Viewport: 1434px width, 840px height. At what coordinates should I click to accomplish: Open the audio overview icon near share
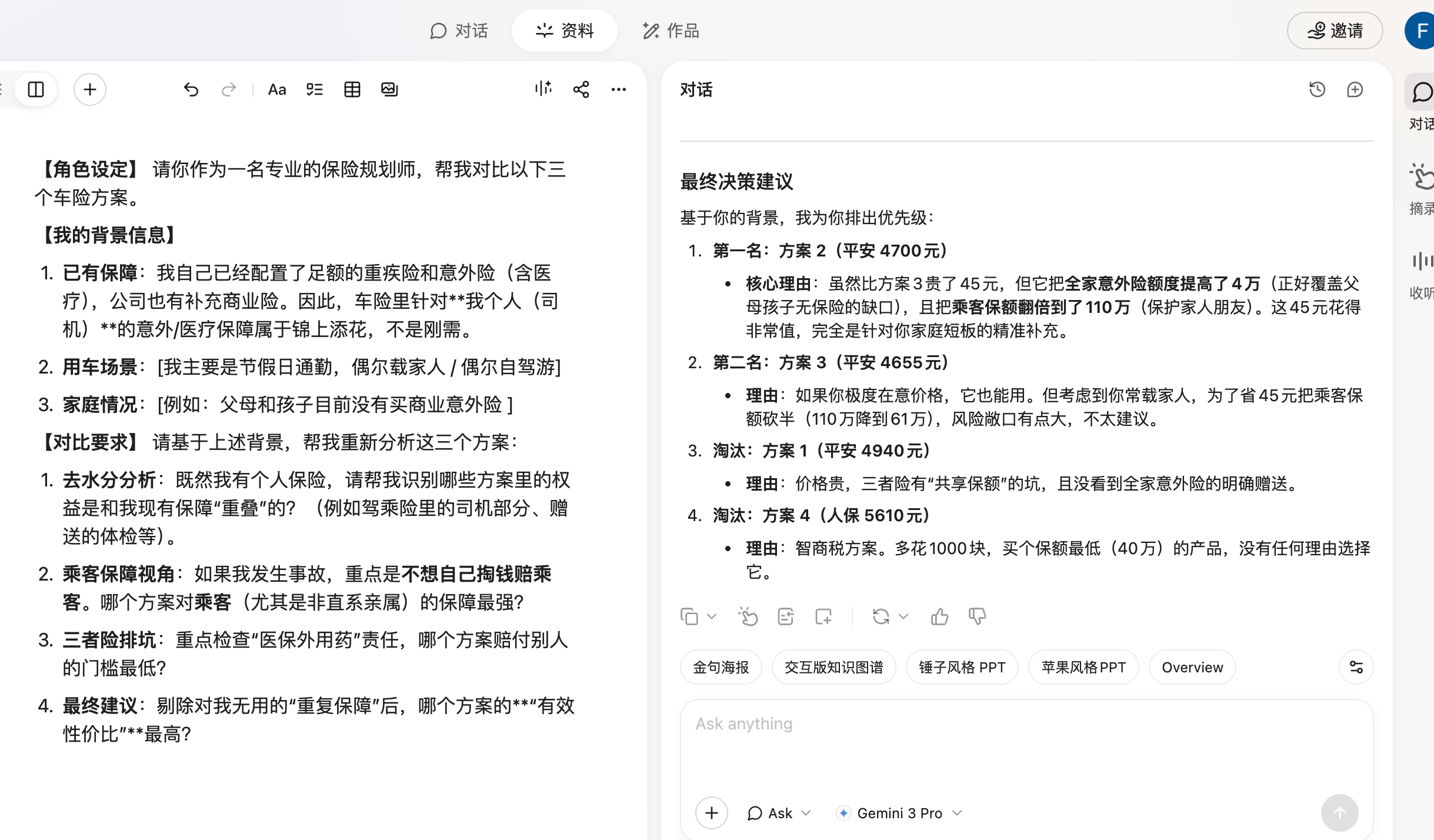(542, 89)
